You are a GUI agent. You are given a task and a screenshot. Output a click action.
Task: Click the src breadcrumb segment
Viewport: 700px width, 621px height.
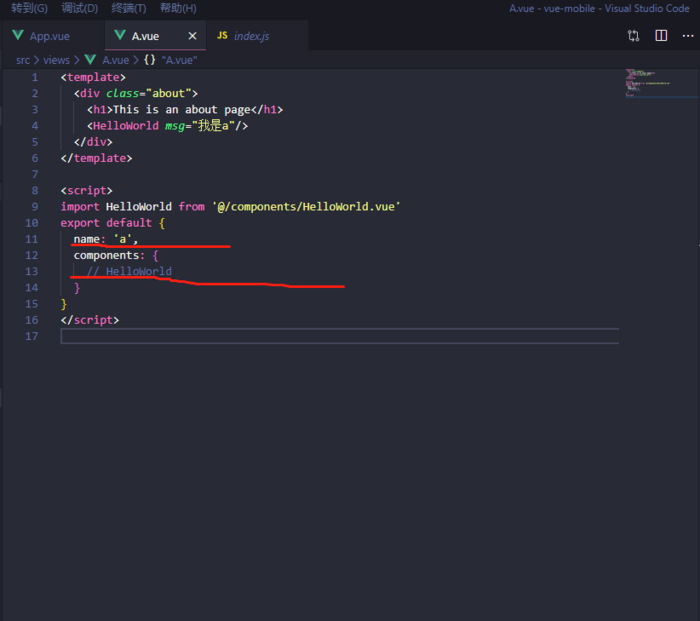pos(23,60)
